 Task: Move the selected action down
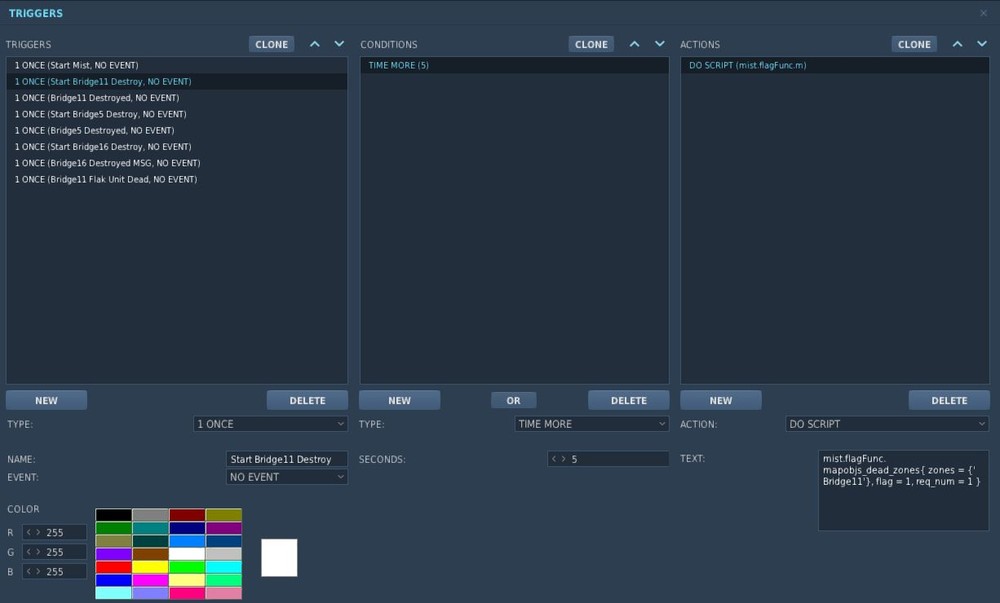tap(982, 44)
